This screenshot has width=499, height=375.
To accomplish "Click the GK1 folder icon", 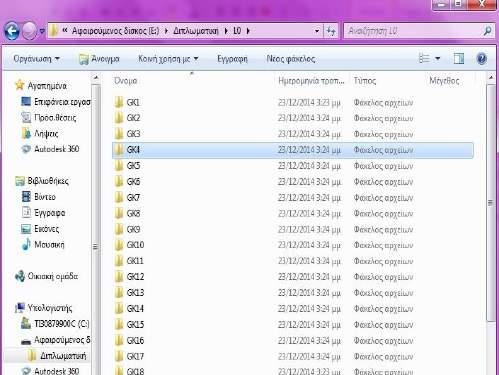I will coord(119,102).
